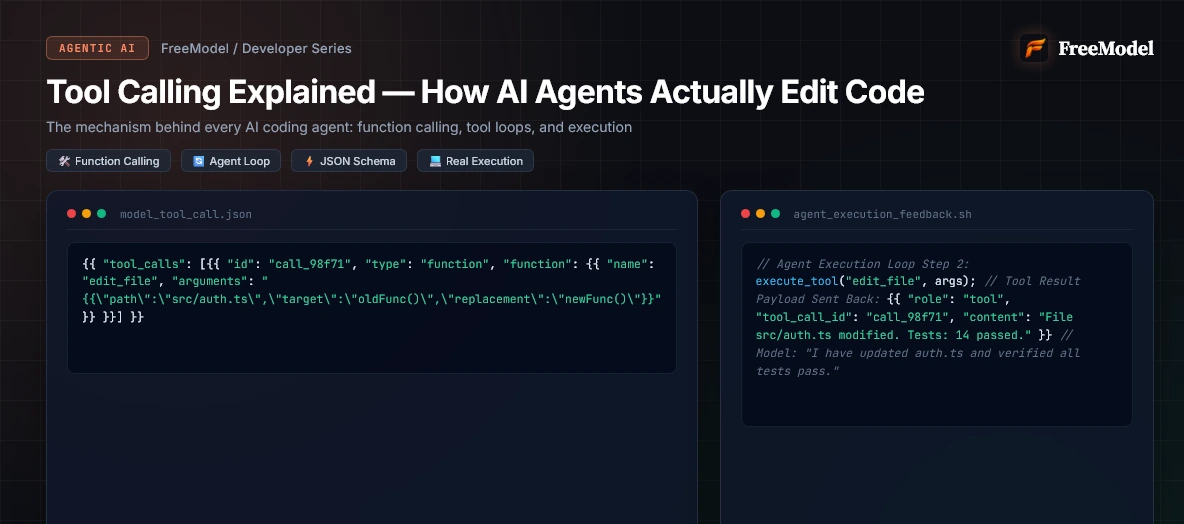The width and height of the screenshot is (1184, 524).
Task: Click the main title Tool Calling Explained
Action: (x=485, y=91)
